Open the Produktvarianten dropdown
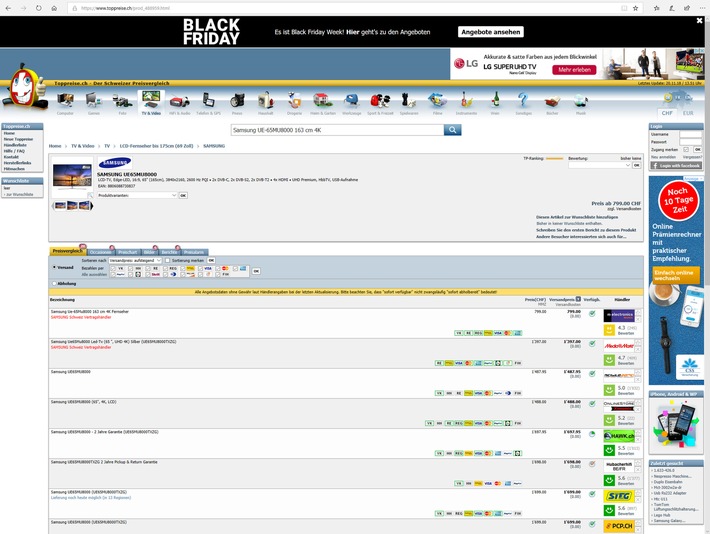This screenshot has height=534, width=710. click(136, 196)
